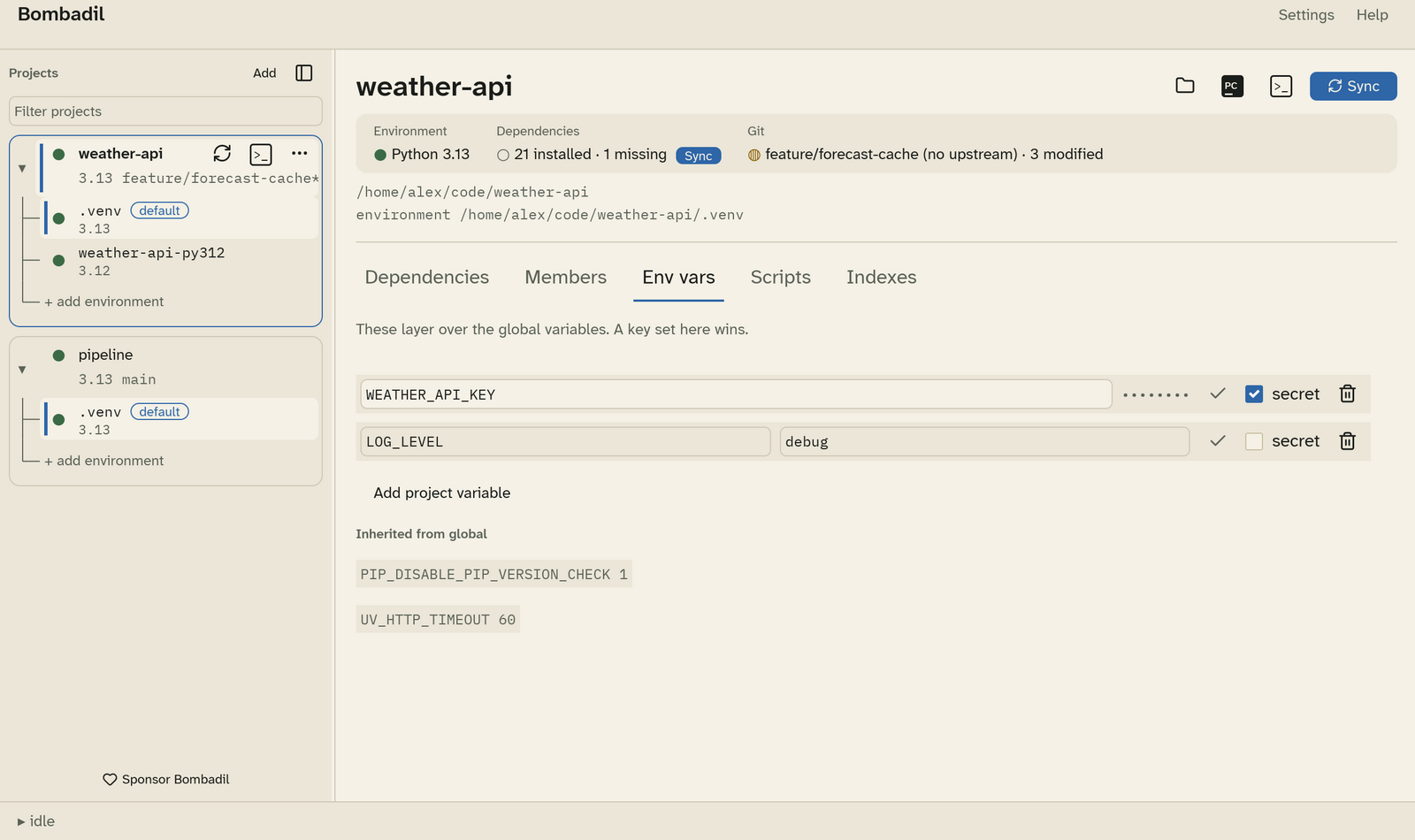Confirm the LOG_LEVEL variable checkmark
1415x840 pixels.
pos(1218,440)
